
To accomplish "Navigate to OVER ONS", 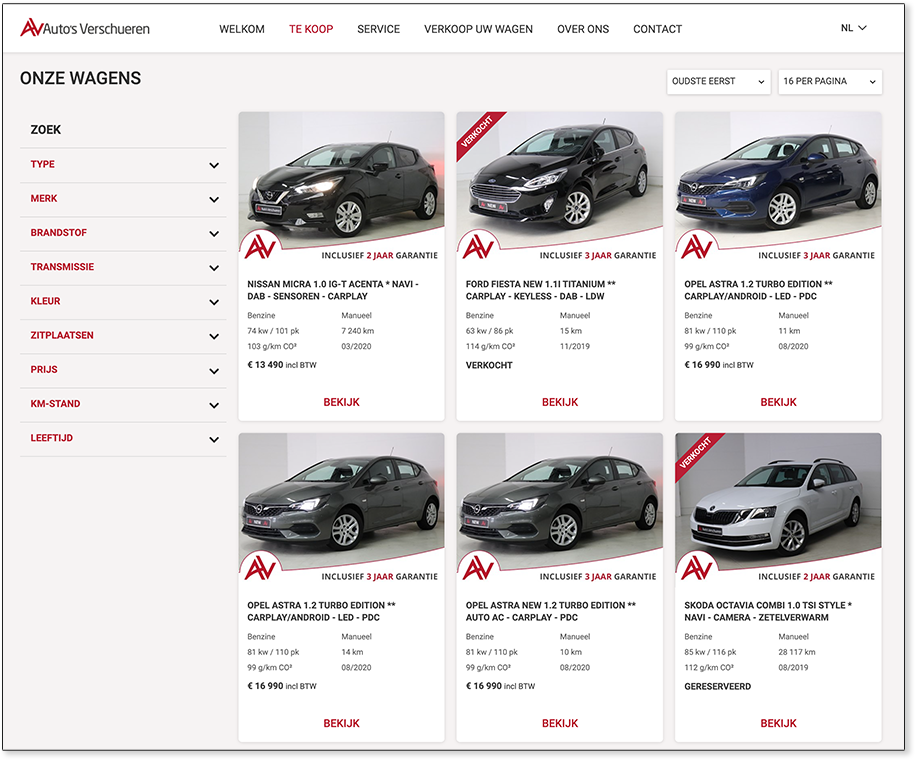I will click(x=583, y=29).
